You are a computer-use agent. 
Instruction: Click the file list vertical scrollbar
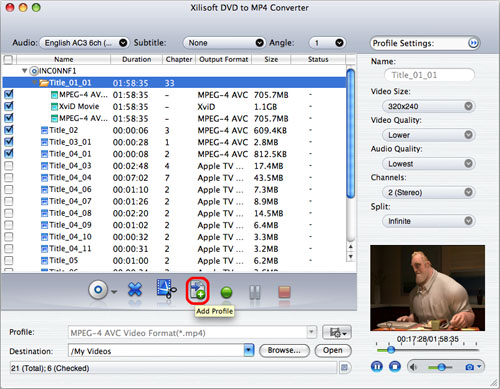tap(350, 133)
